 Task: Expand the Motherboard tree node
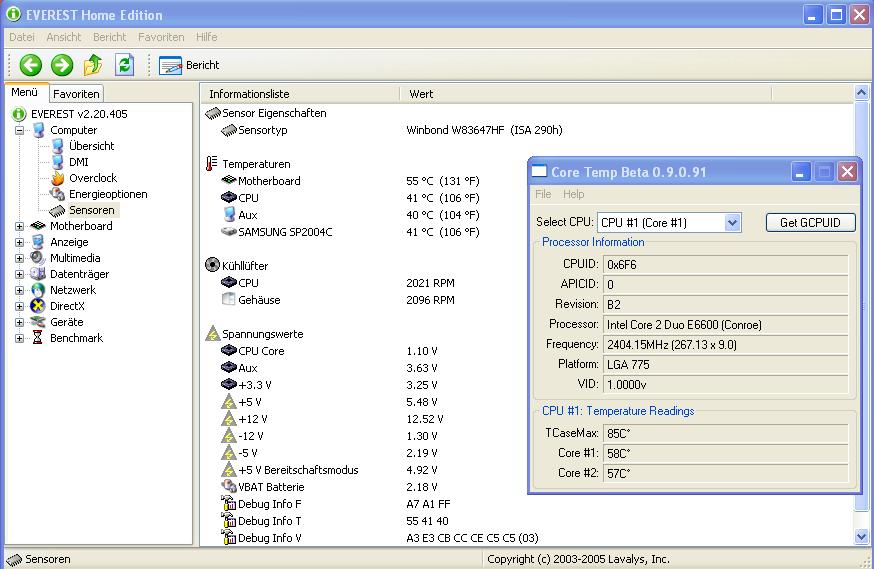tap(20, 226)
